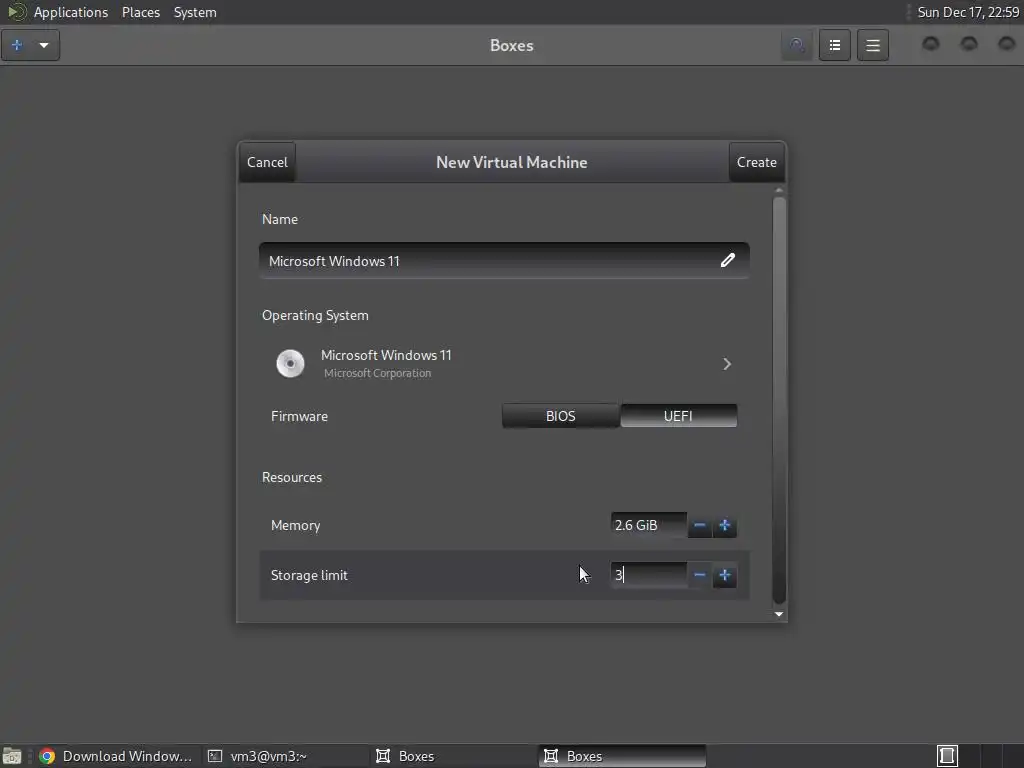Screen dimensions: 1024x768
Task: Decrease Storage limit with minus button
Action: [x=699, y=575]
